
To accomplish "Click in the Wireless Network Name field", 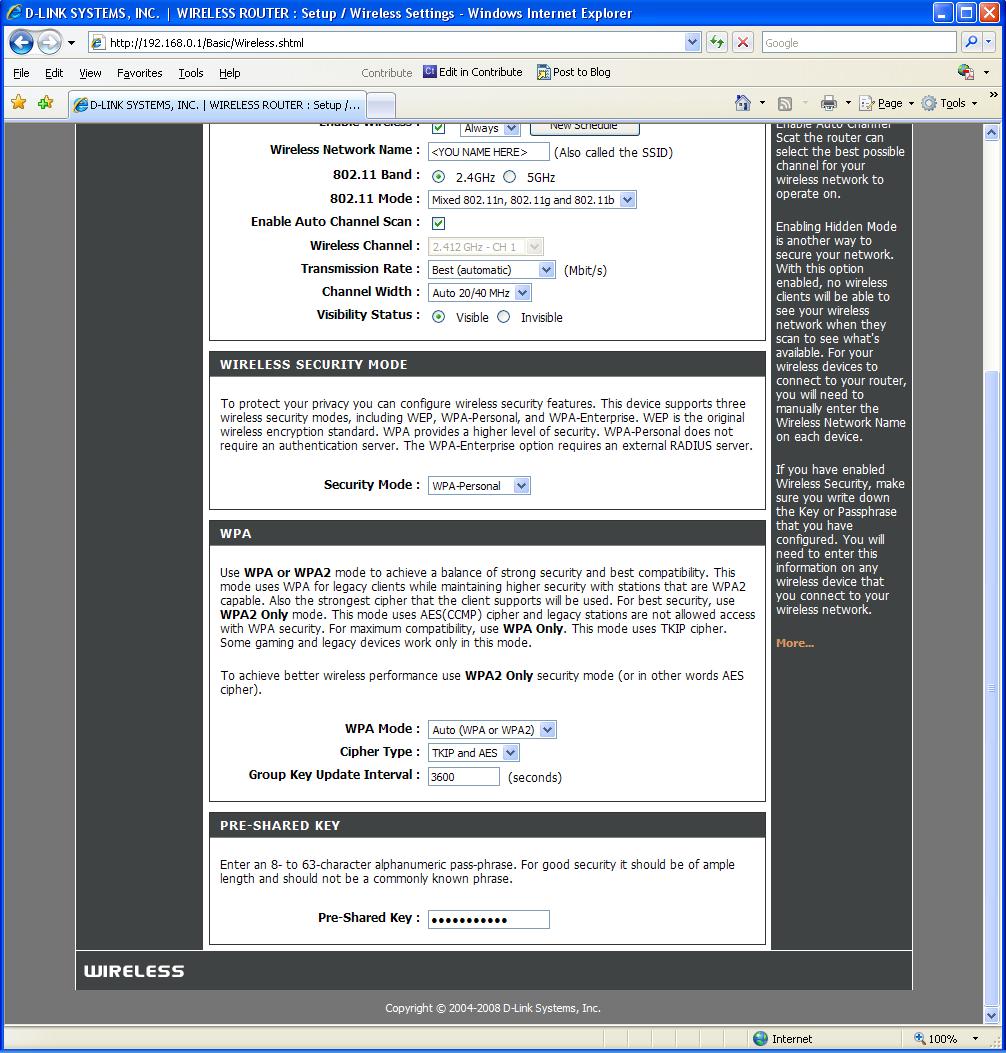I will point(488,152).
